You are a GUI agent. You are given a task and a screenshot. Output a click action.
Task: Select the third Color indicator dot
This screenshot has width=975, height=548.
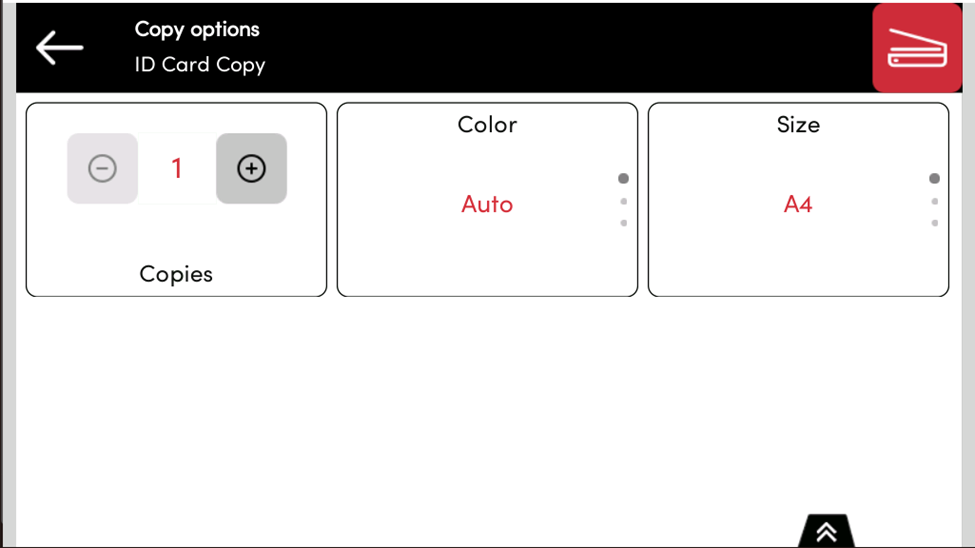(x=624, y=223)
